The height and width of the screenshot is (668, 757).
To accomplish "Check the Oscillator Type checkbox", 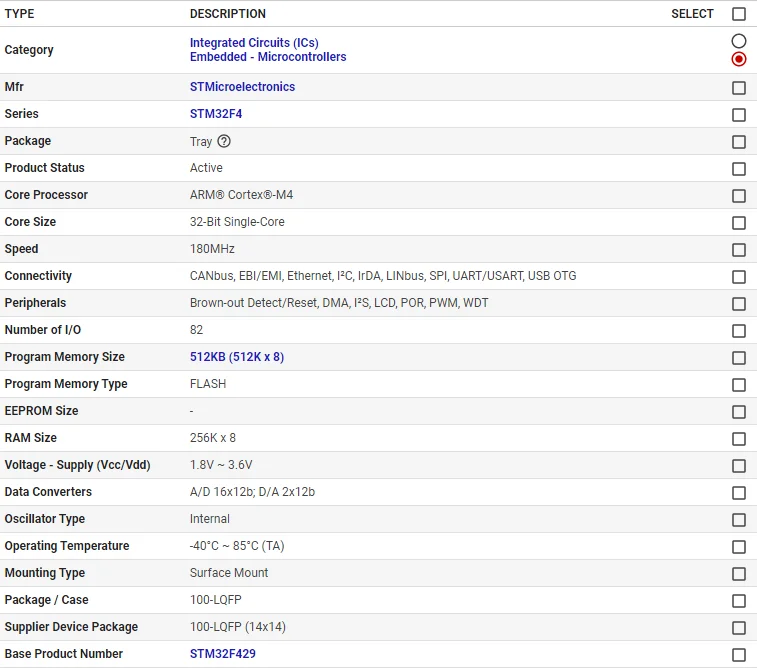I will pos(739,520).
